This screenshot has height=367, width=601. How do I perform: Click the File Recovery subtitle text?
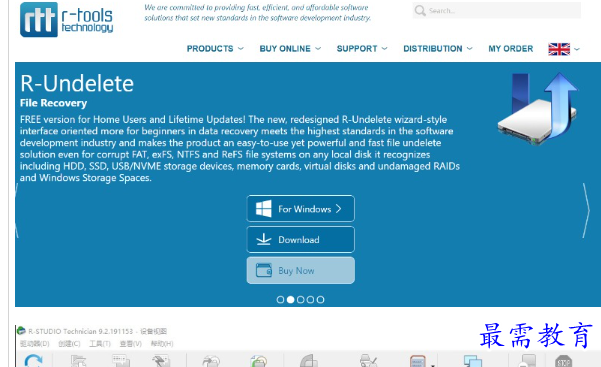[x=53, y=103]
